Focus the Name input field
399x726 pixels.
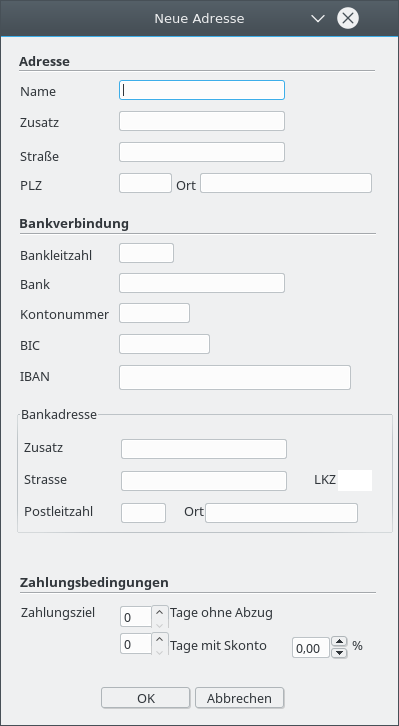pos(202,90)
